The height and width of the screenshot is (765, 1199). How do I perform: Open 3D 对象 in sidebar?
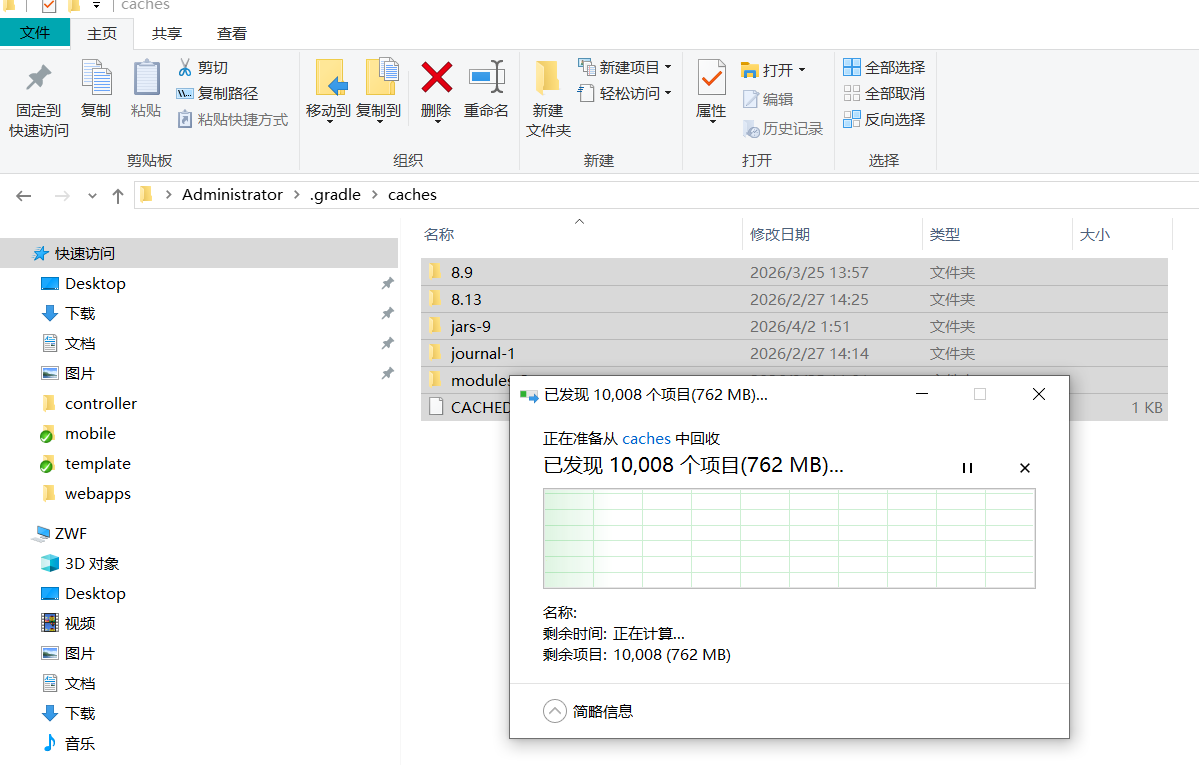click(x=80, y=564)
